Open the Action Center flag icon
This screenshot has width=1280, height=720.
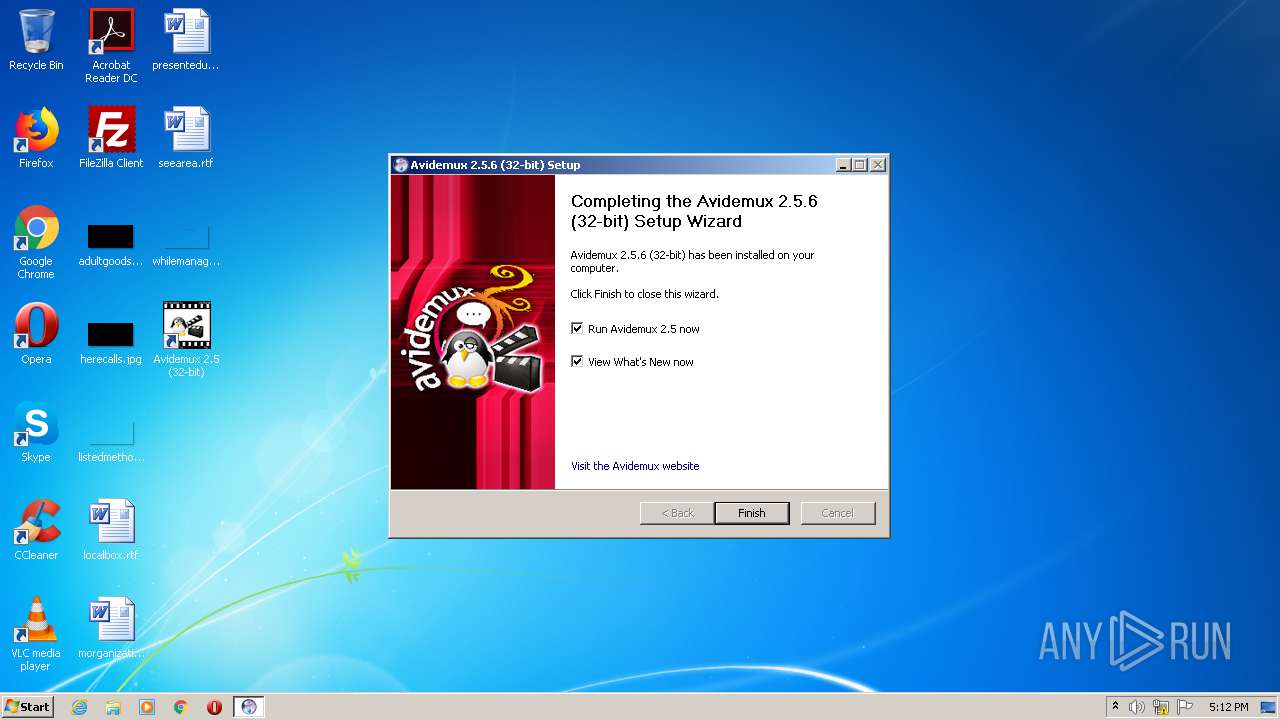[1183, 707]
